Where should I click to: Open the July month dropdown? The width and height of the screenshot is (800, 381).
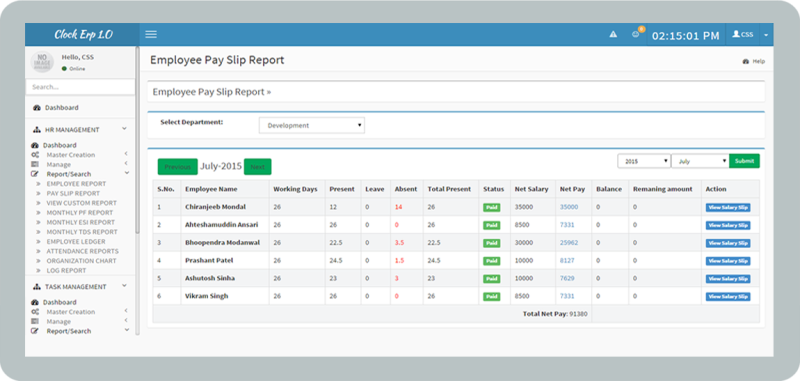coord(701,161)
